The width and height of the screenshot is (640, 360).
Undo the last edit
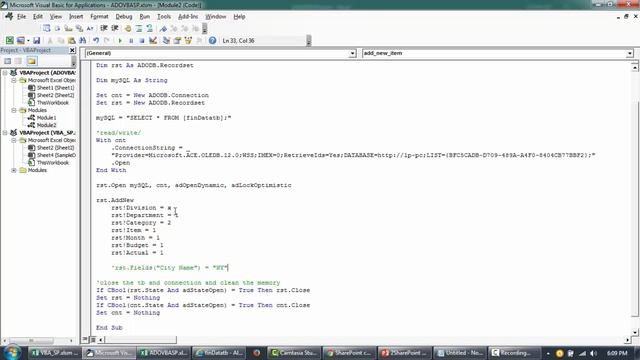point(96,40)
